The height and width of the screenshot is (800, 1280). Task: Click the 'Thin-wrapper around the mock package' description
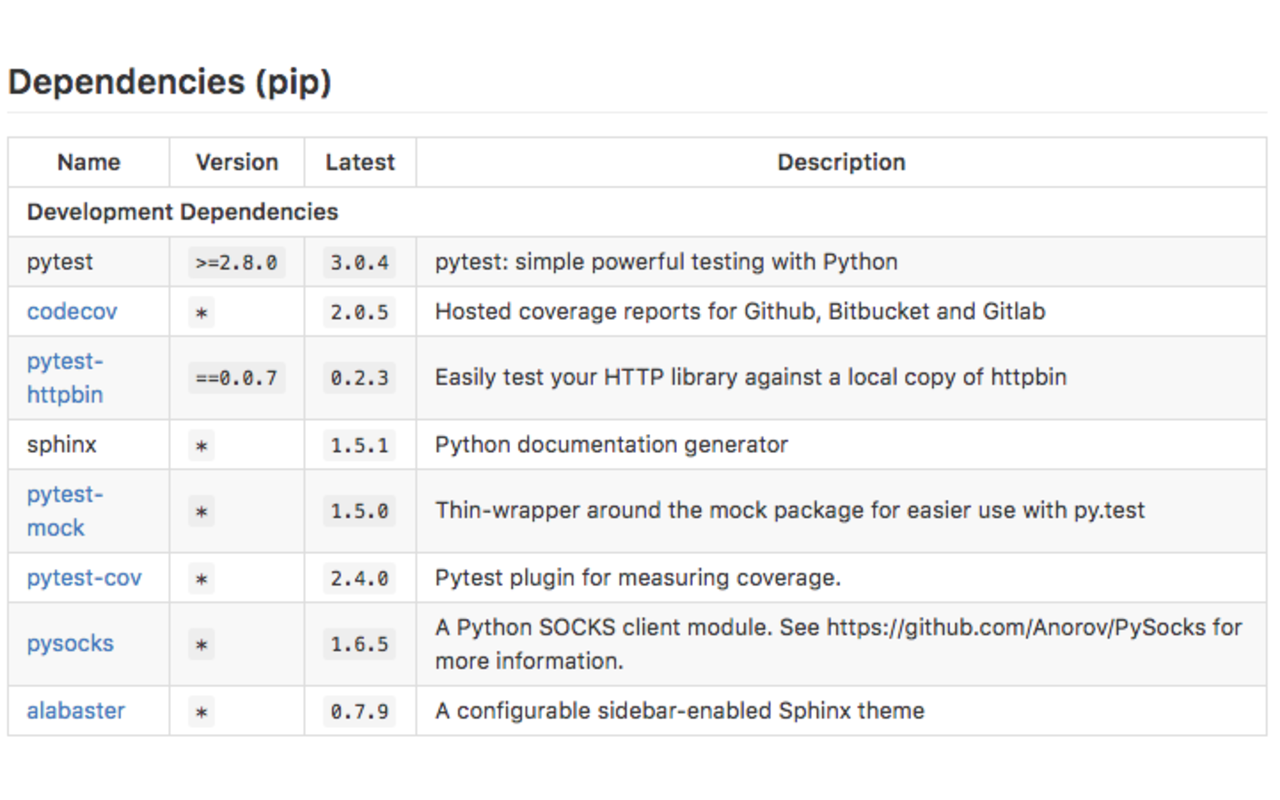tap(790, 511)
